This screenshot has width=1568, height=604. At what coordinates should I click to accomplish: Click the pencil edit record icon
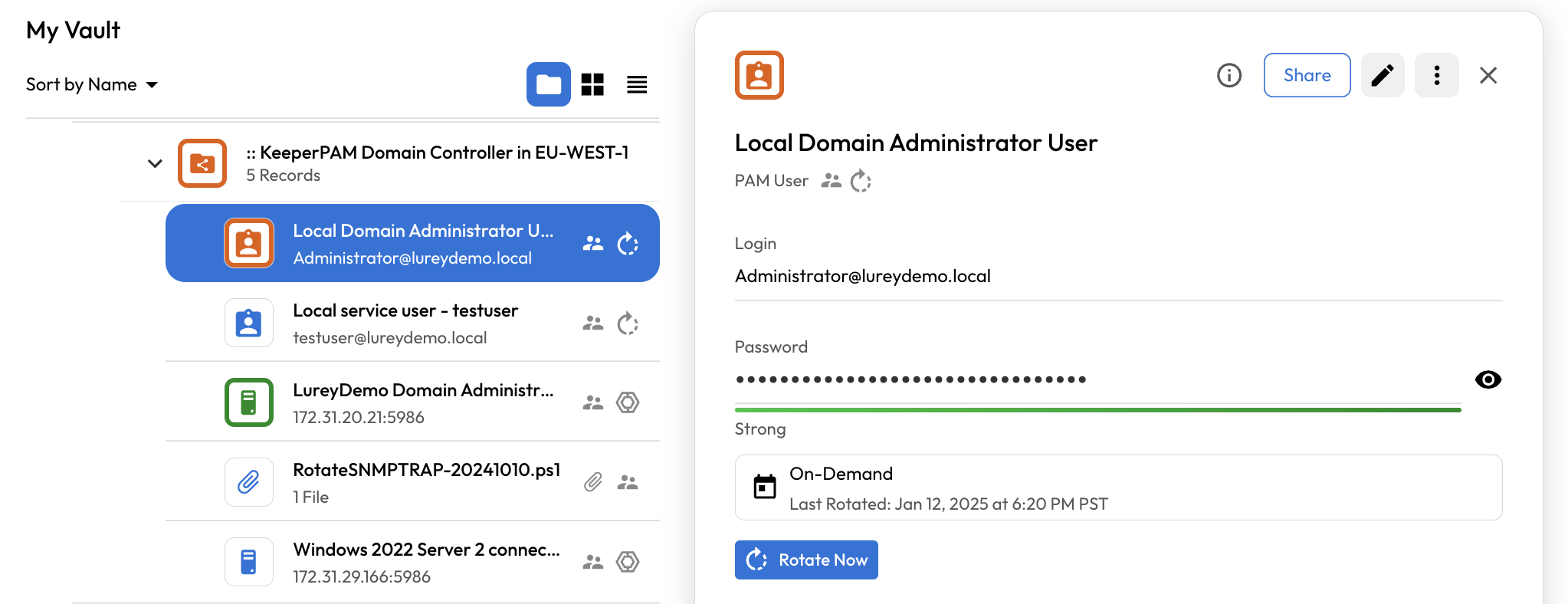coord(1382,75)
